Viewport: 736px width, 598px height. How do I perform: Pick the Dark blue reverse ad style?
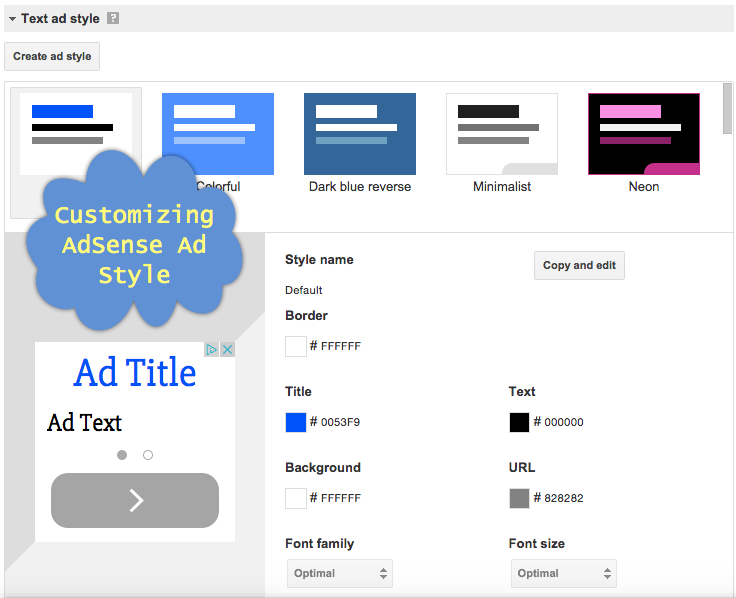point(360,134)
